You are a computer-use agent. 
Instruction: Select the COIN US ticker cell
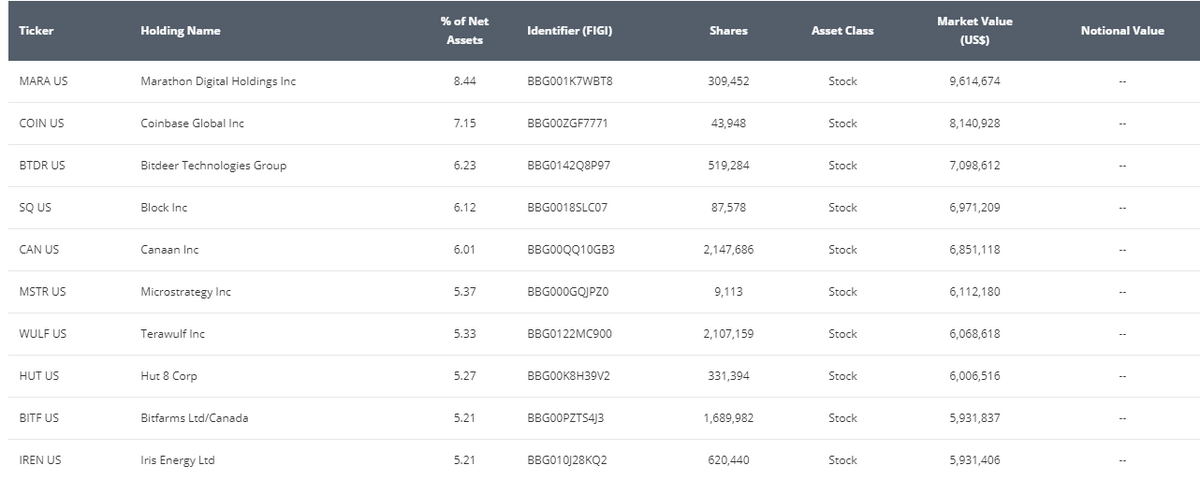[x=41, y=124]
